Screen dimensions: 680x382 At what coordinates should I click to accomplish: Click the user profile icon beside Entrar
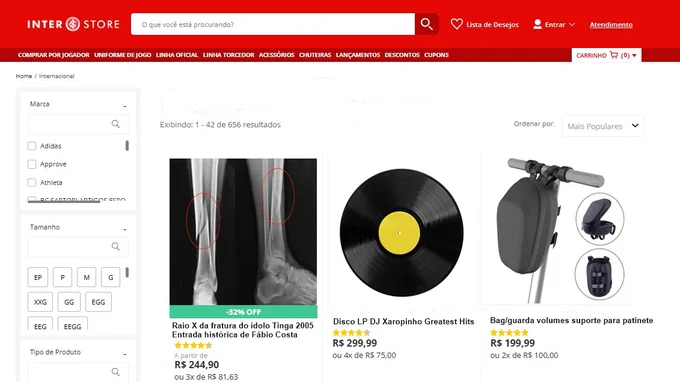(537, 24)
